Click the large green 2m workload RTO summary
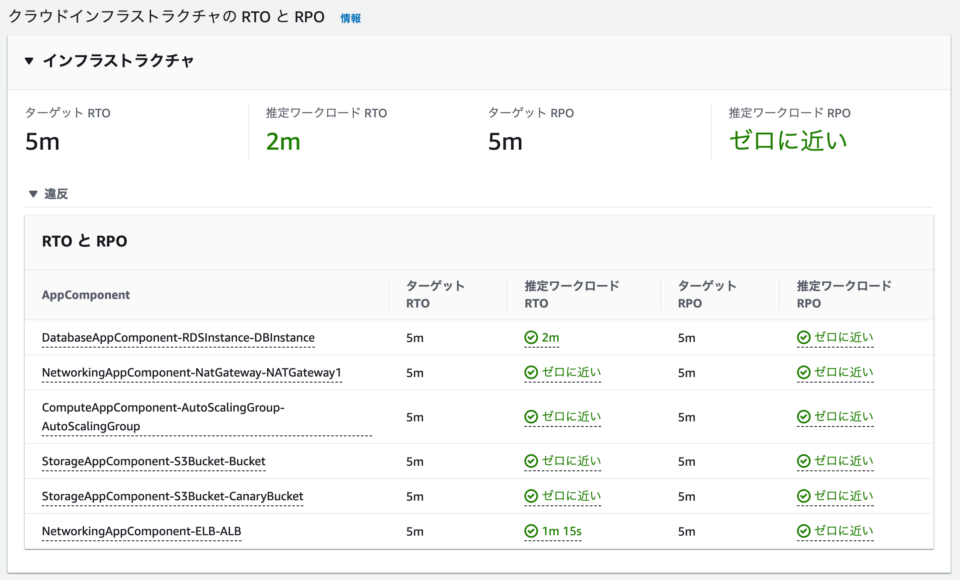This screenshot has width=960, height=580. (283, 141)
